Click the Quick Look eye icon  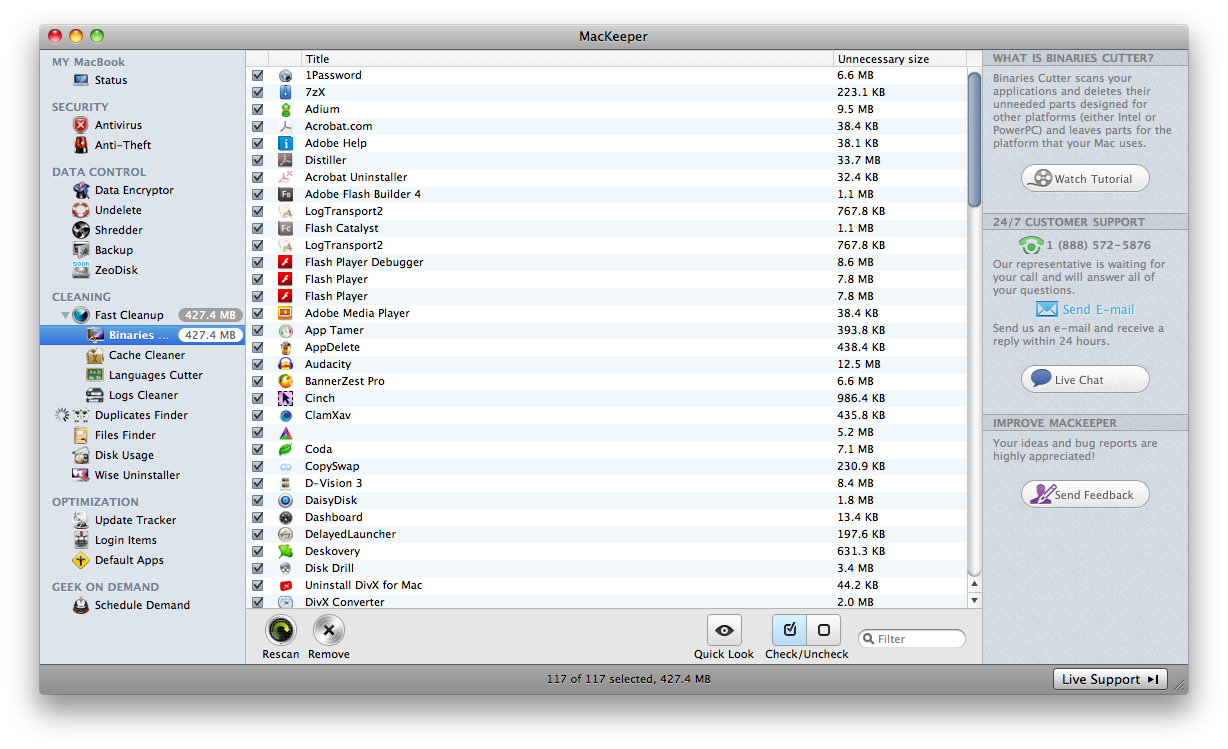click(724, 630)
